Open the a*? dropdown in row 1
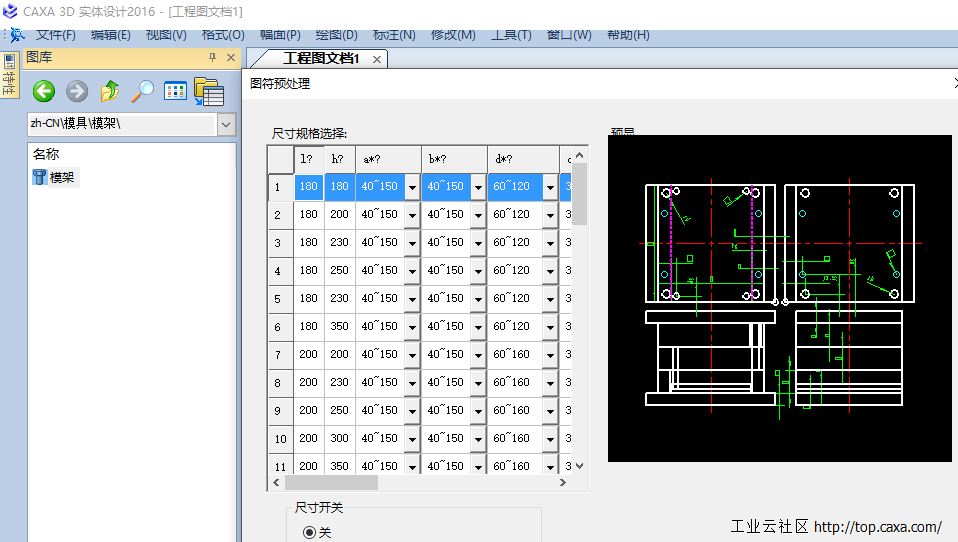 pos(412,187)
